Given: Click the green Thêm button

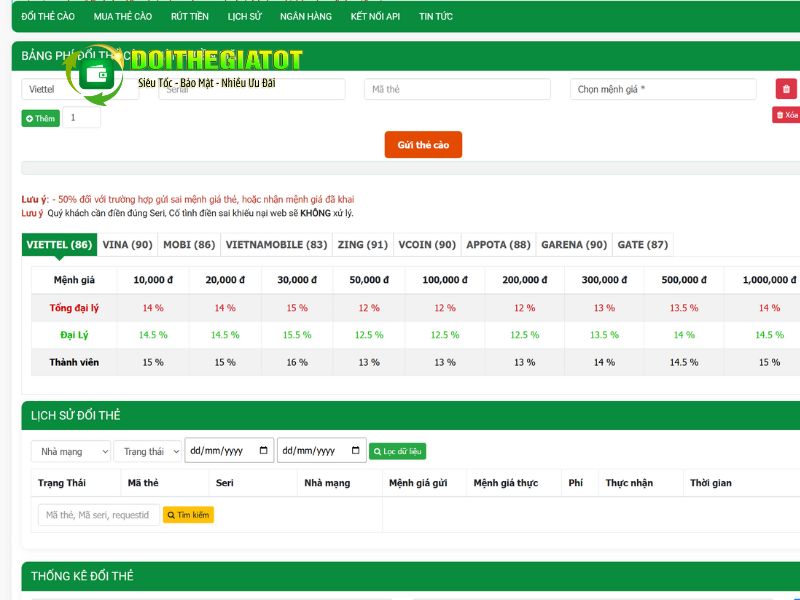Looking at the screenshot, I should tap(40, 118).
